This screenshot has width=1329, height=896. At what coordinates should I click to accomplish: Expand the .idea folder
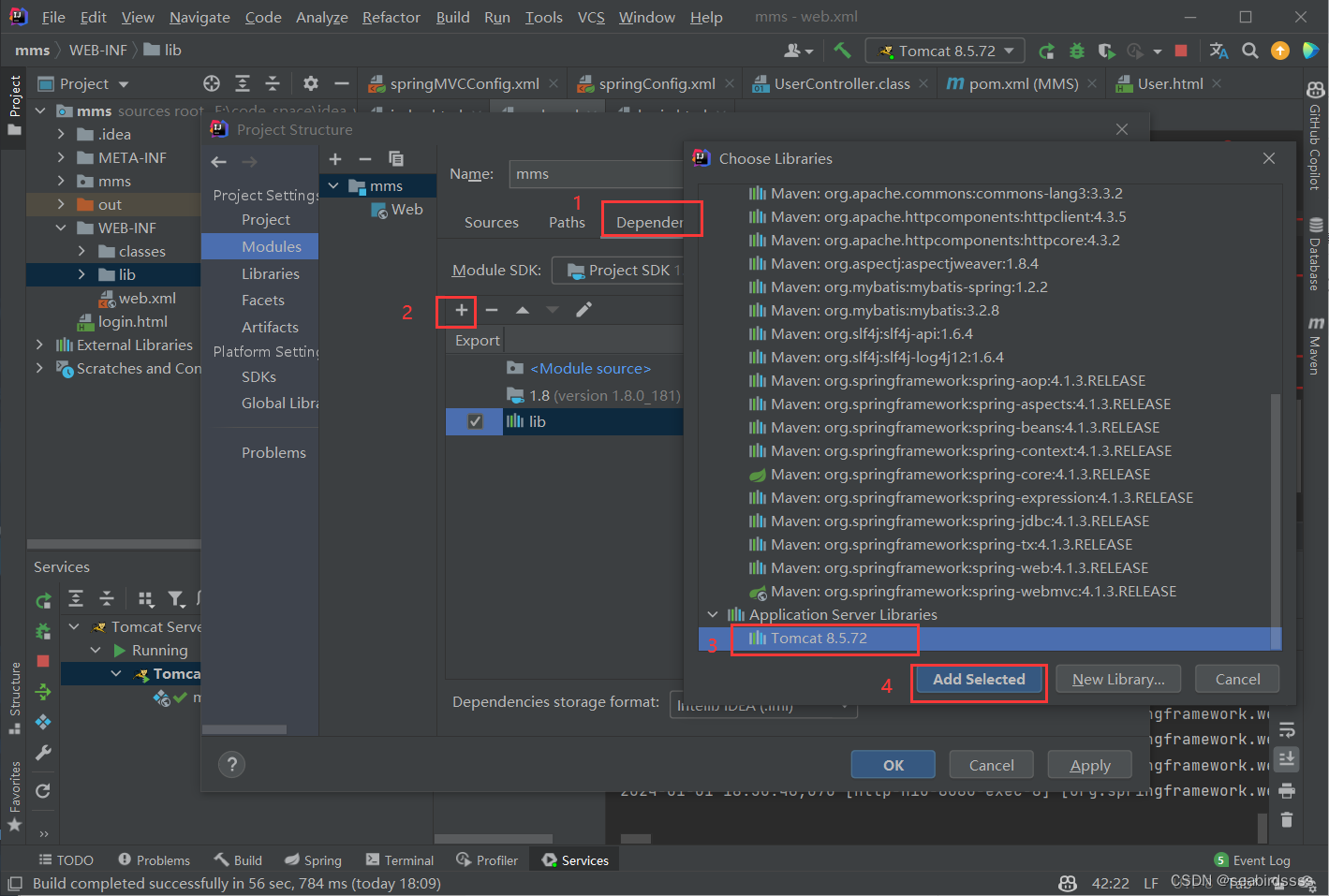point(61,134)
